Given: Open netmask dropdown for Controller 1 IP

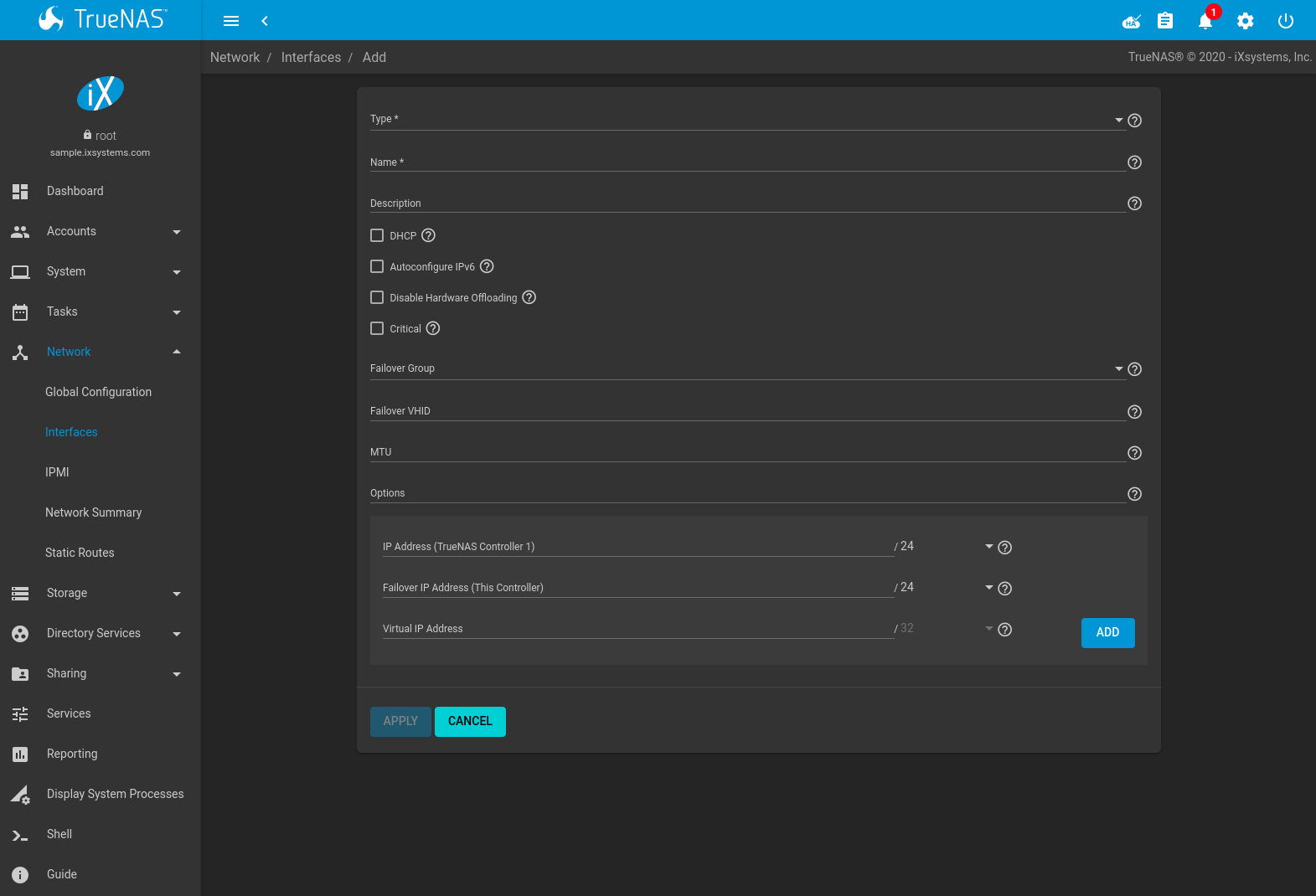Looking at the screenshot, I should (x=947, y=546).
